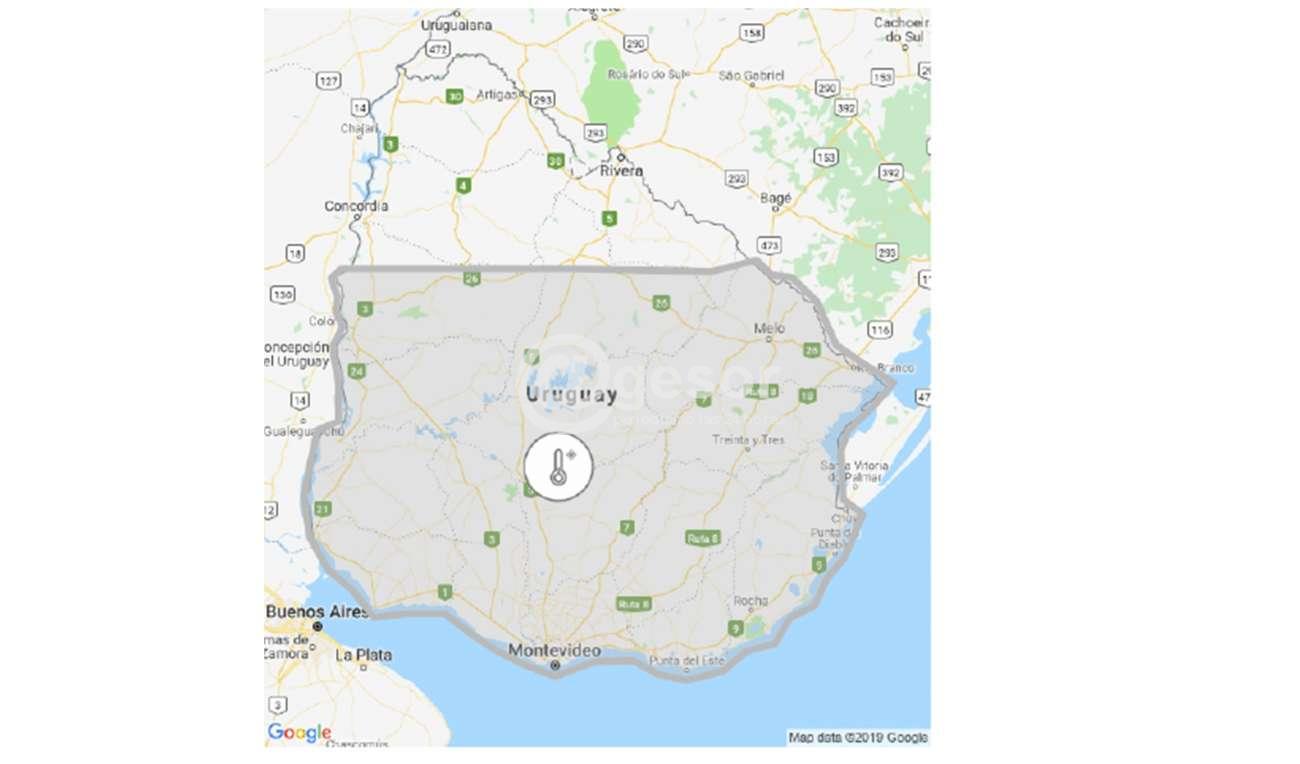Click the route 4 shield south of Artigas

coord(463,186)
